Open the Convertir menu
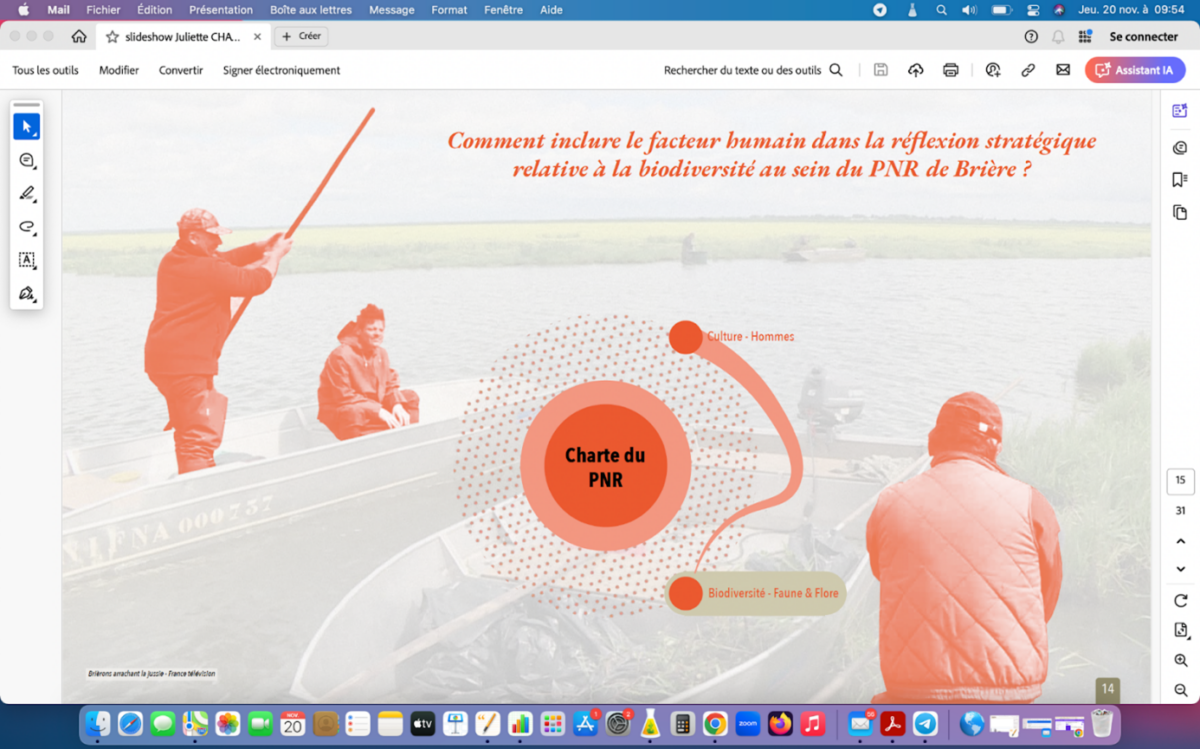Screen dimensions: 1200x749 coord(181,70)
